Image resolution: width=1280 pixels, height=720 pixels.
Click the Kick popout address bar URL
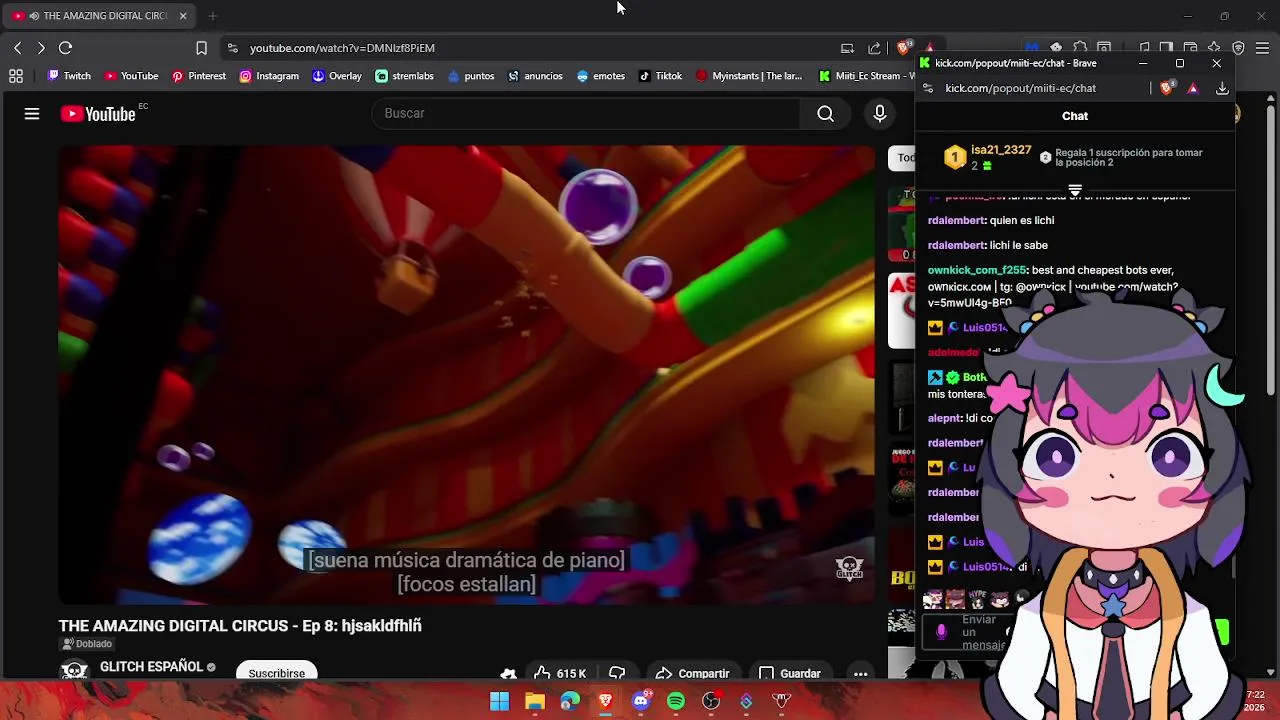point(1020,89)
